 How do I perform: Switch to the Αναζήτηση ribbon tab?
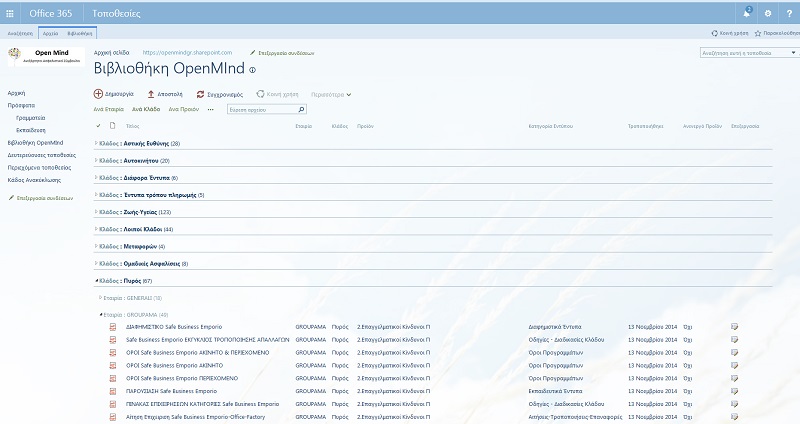click(x=20, y=33)
